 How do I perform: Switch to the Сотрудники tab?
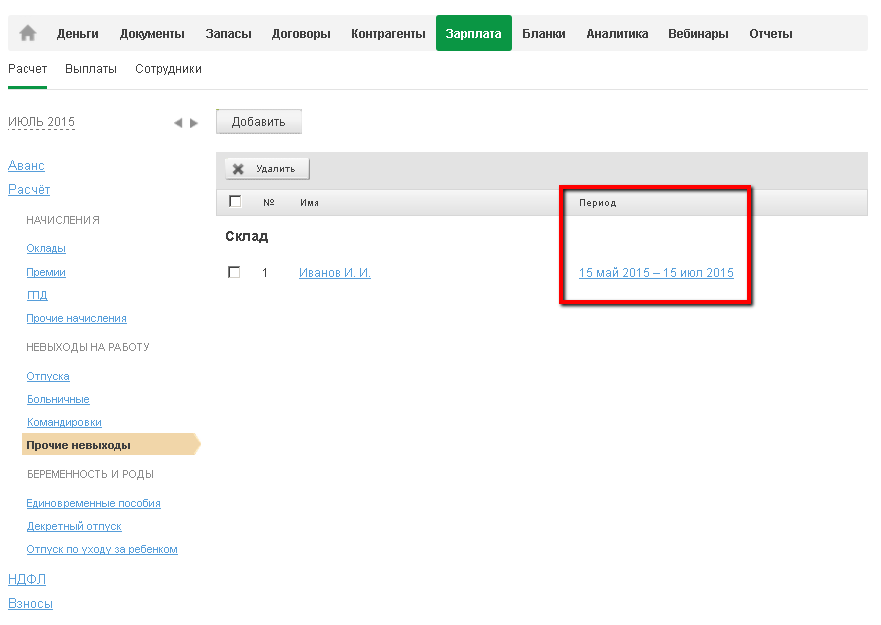pyautogui.click(x=168, y=69)
